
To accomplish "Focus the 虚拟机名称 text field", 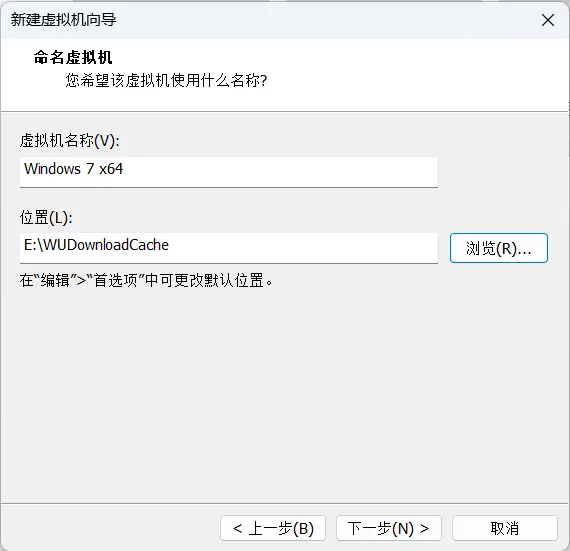I will click(229, 172).
